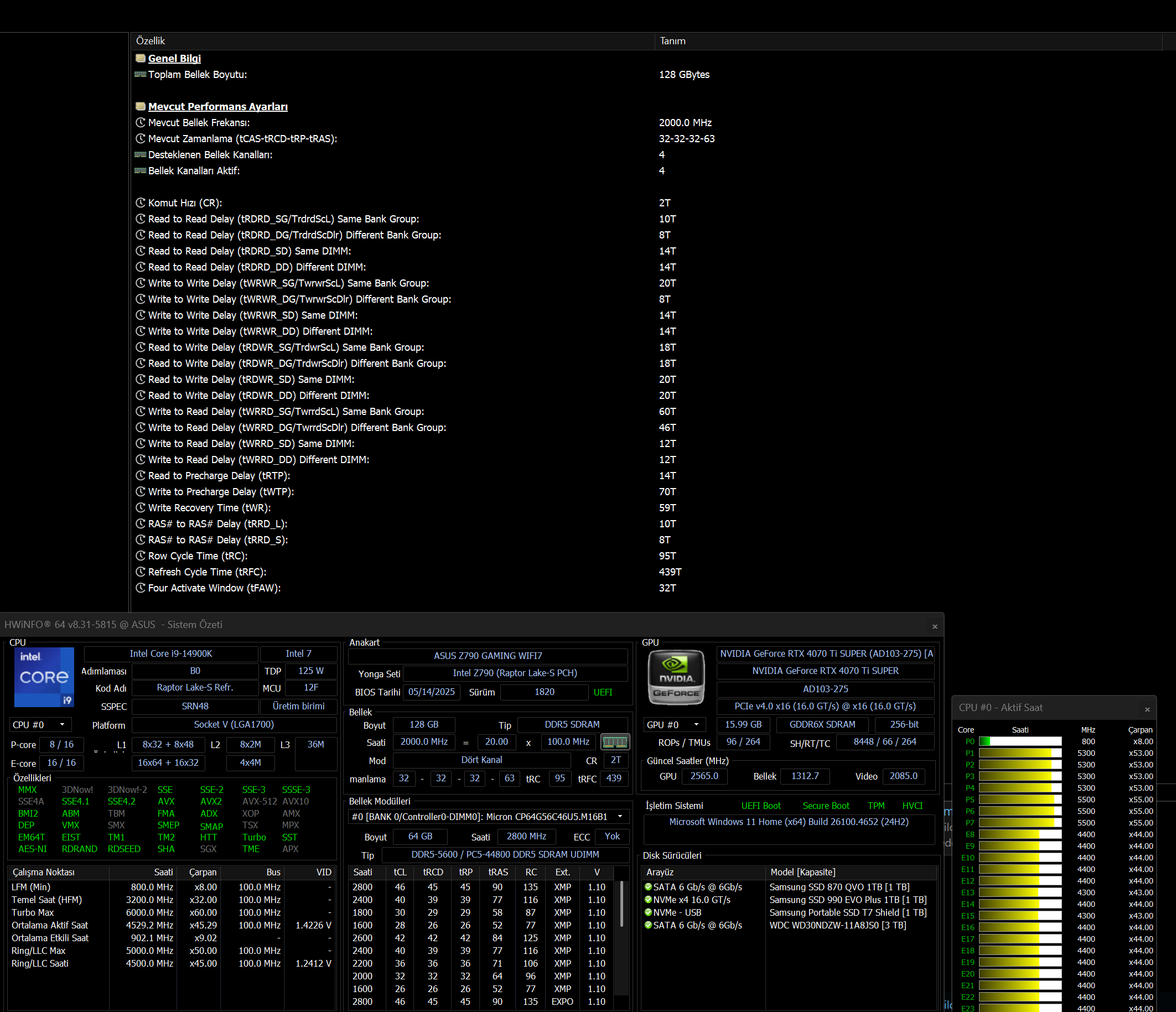Click the green status icon for the WDC drive row
The height and width of the screenshot is (1012, 1176).
[x=648, y=925]
